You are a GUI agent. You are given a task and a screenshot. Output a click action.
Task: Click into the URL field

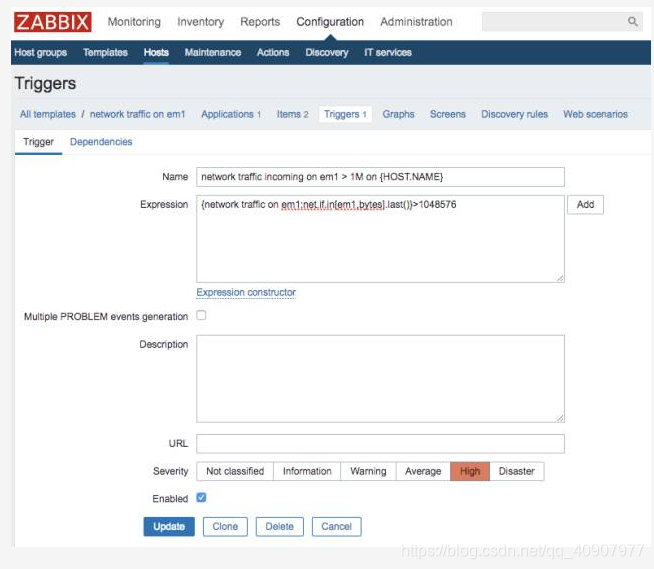click(380, 443)
